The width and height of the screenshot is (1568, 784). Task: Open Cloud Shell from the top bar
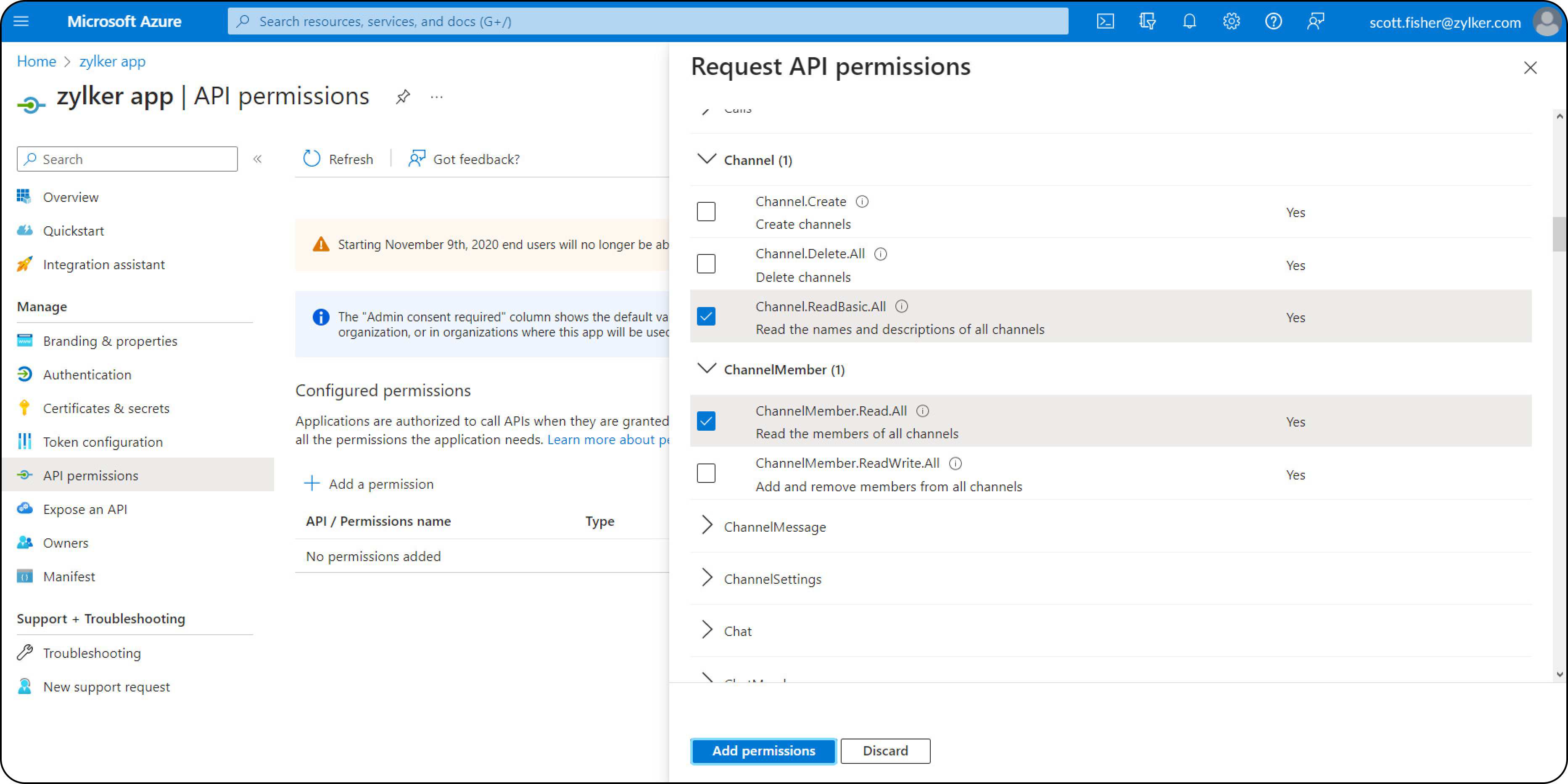coord(1105,22)
